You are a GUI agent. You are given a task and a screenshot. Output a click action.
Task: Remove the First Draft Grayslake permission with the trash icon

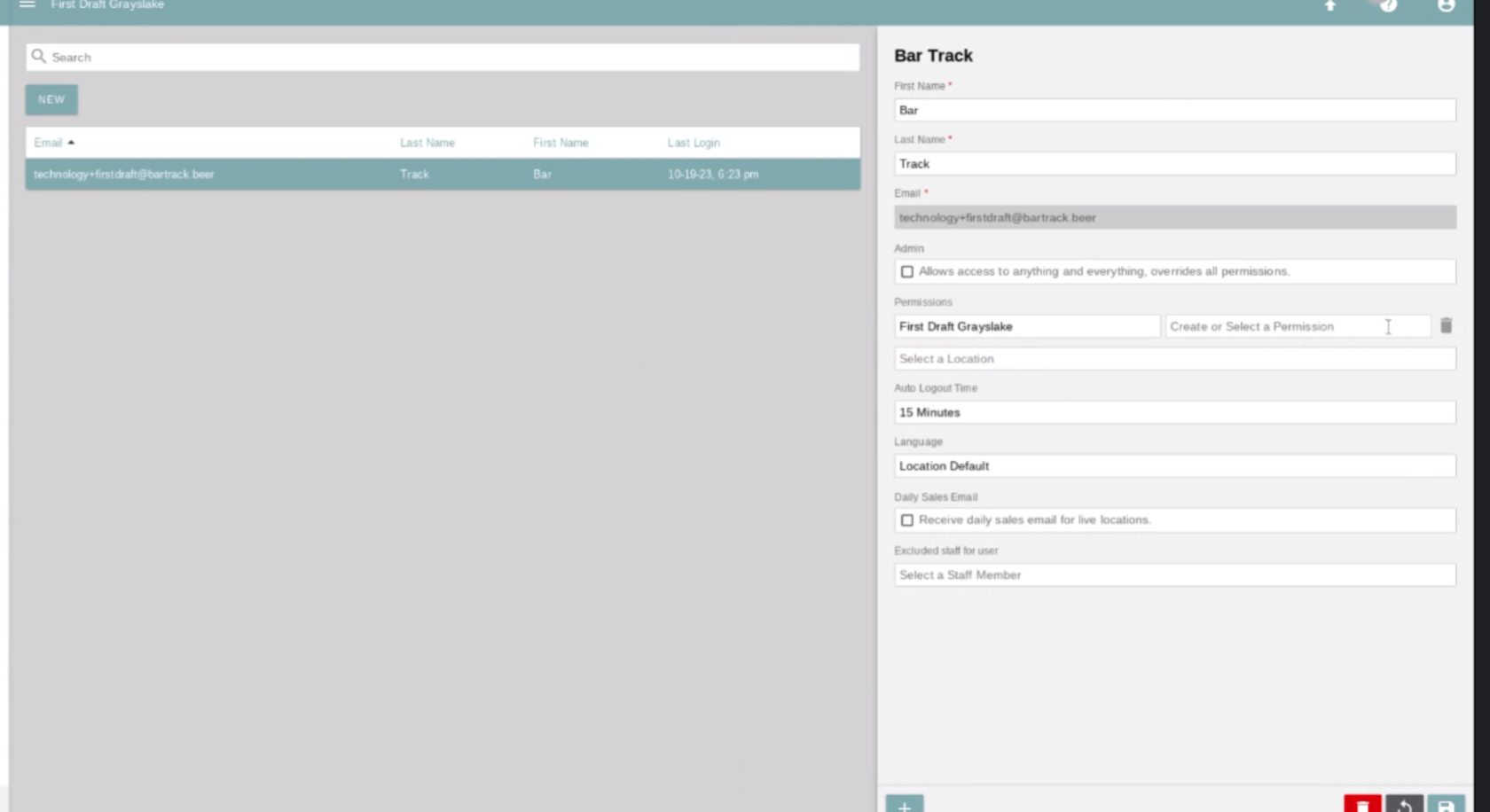(x=1446, y=326)
